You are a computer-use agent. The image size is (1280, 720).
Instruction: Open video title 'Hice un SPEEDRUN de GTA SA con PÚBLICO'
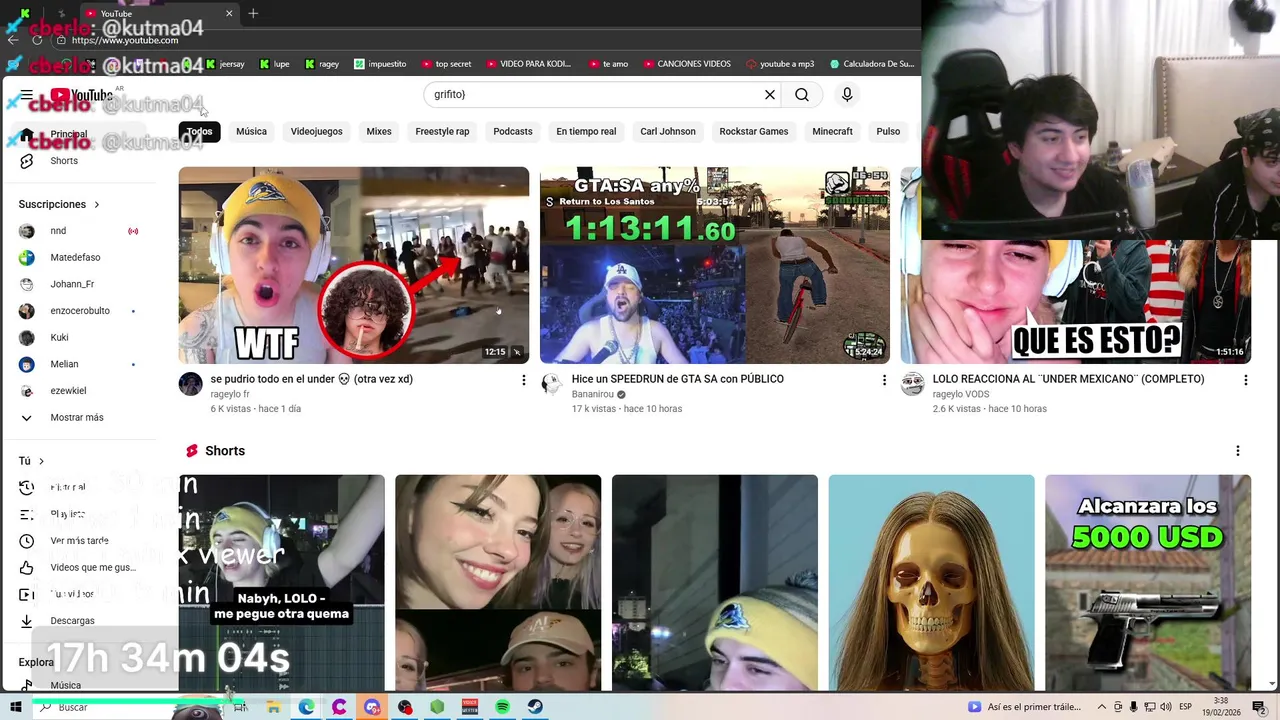(x=677, y=379)
